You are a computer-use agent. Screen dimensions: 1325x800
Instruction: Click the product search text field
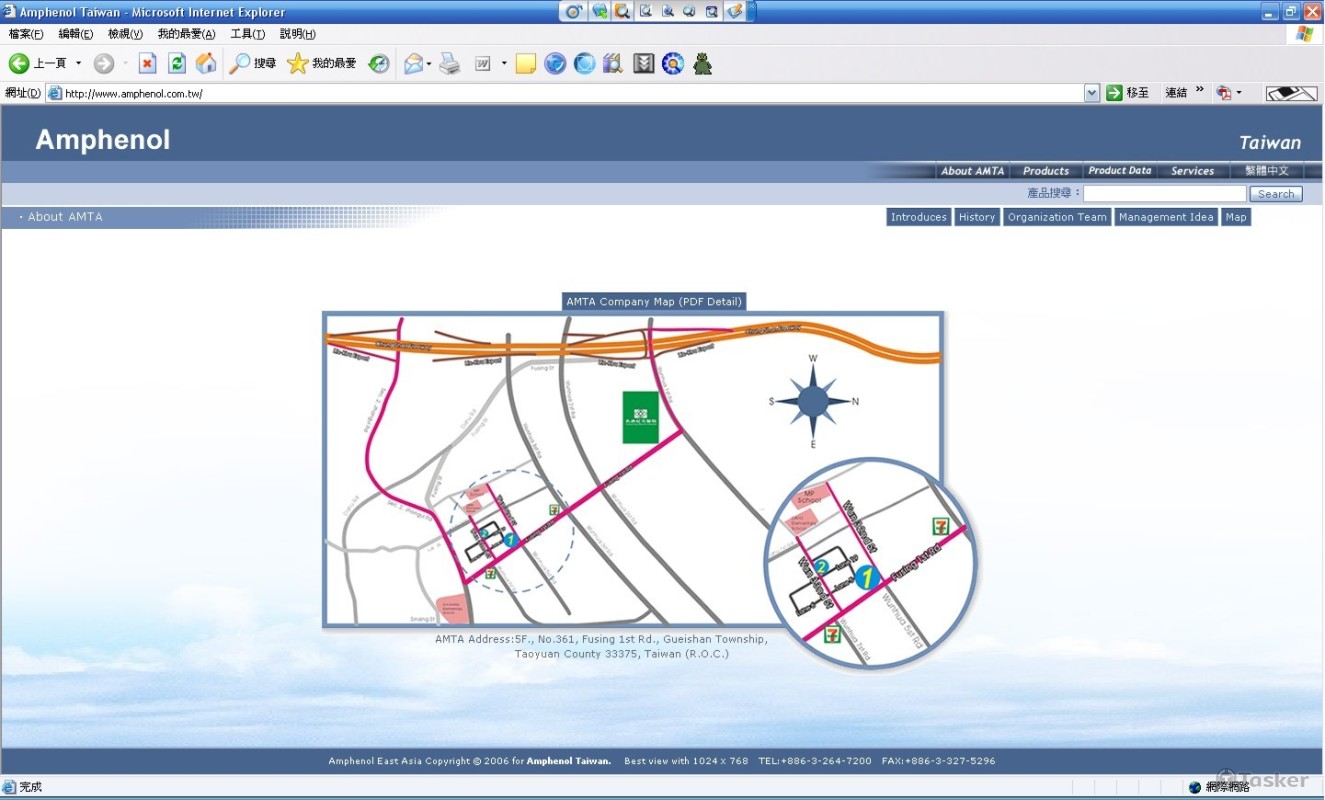[x=1165, y=194]
